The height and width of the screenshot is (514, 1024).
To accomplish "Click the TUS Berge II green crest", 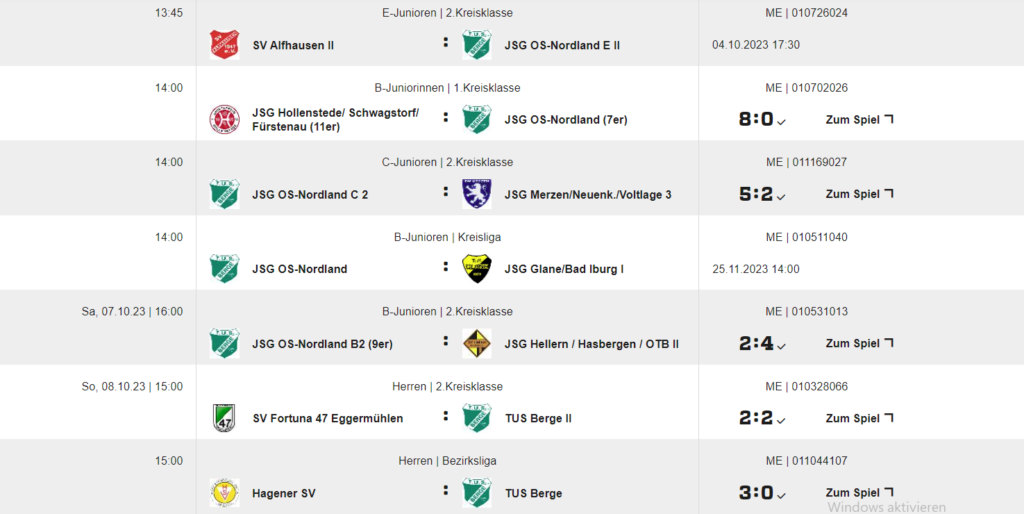I will pos(477,418).
